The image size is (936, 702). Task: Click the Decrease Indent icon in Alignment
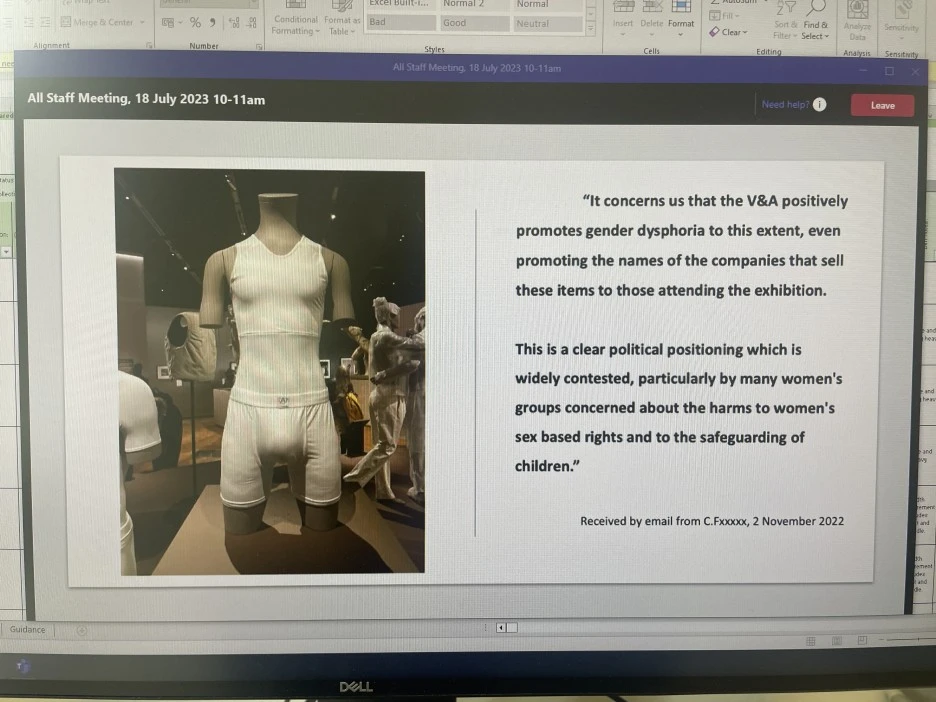[28, 22]
